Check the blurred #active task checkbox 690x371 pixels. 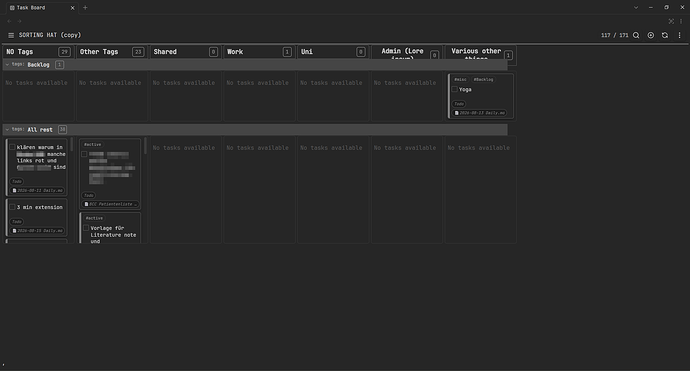[84, 154]
